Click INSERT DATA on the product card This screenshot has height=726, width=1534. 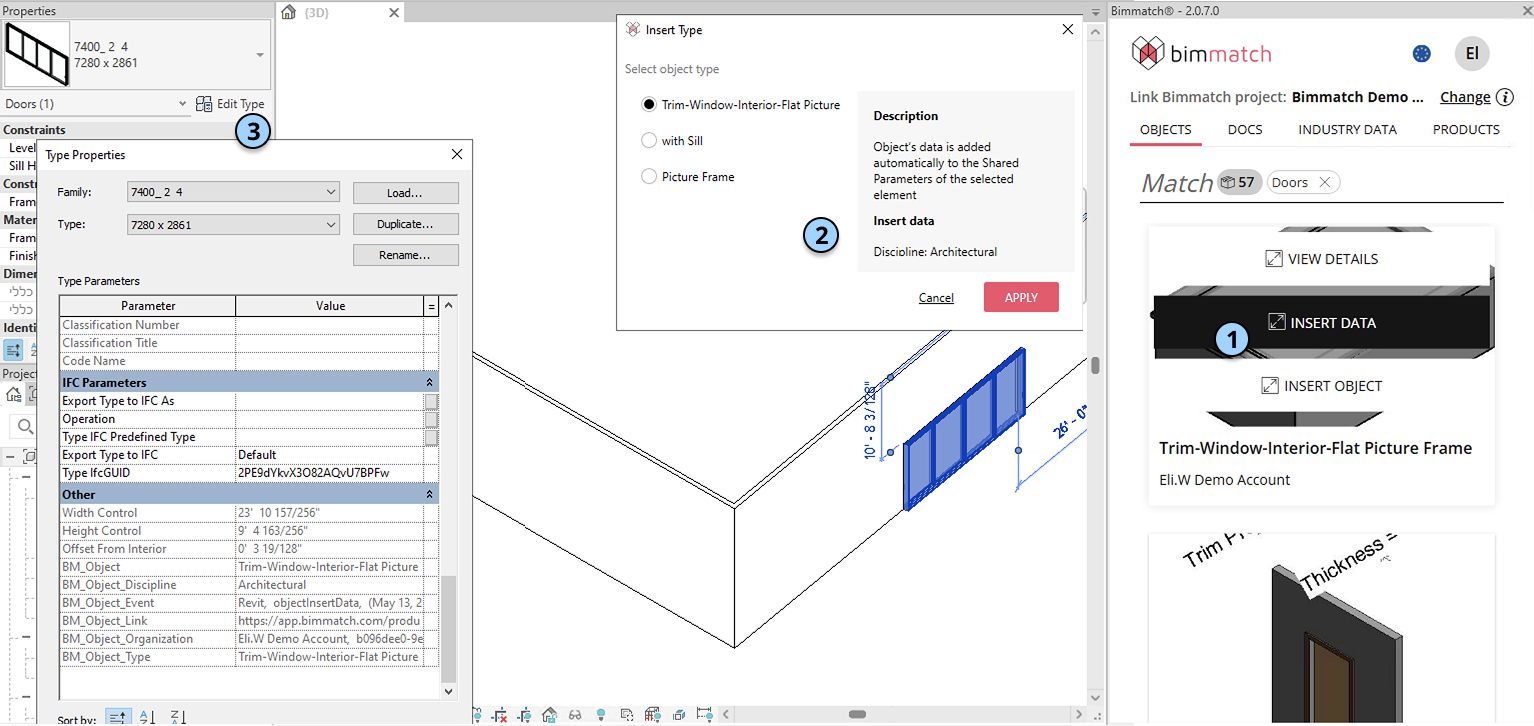click(x=1322, y=322)
